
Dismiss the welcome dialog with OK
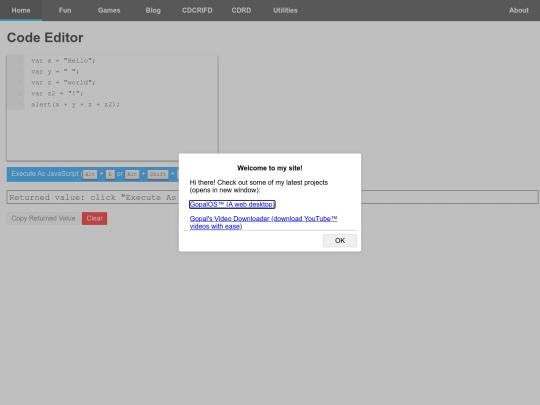pyautogui.click(x=340, y=240)
